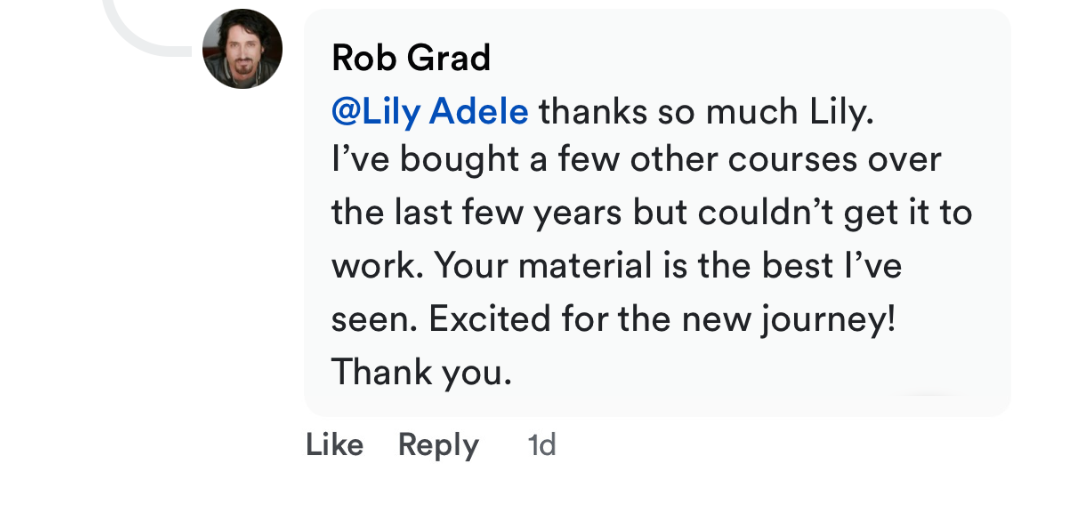This screenshot has height=518, width=1080.
Task: Click the @Lily Adele mention link
Action: click(x=429, y=111)
